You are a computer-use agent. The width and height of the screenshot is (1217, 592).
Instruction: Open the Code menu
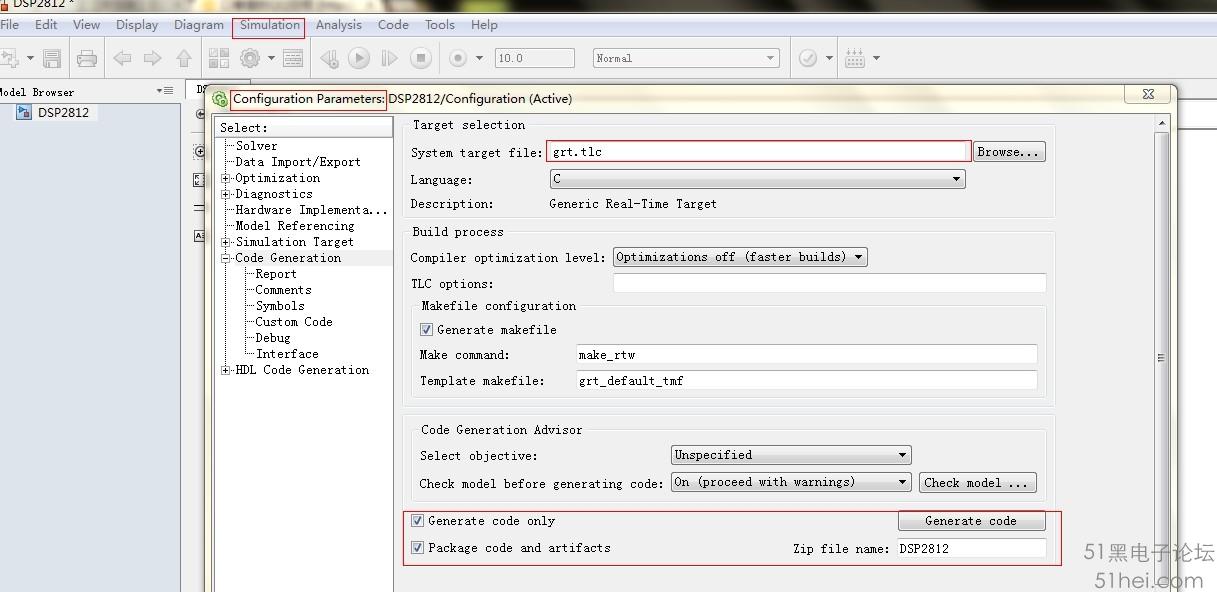(x=393, y=25)
